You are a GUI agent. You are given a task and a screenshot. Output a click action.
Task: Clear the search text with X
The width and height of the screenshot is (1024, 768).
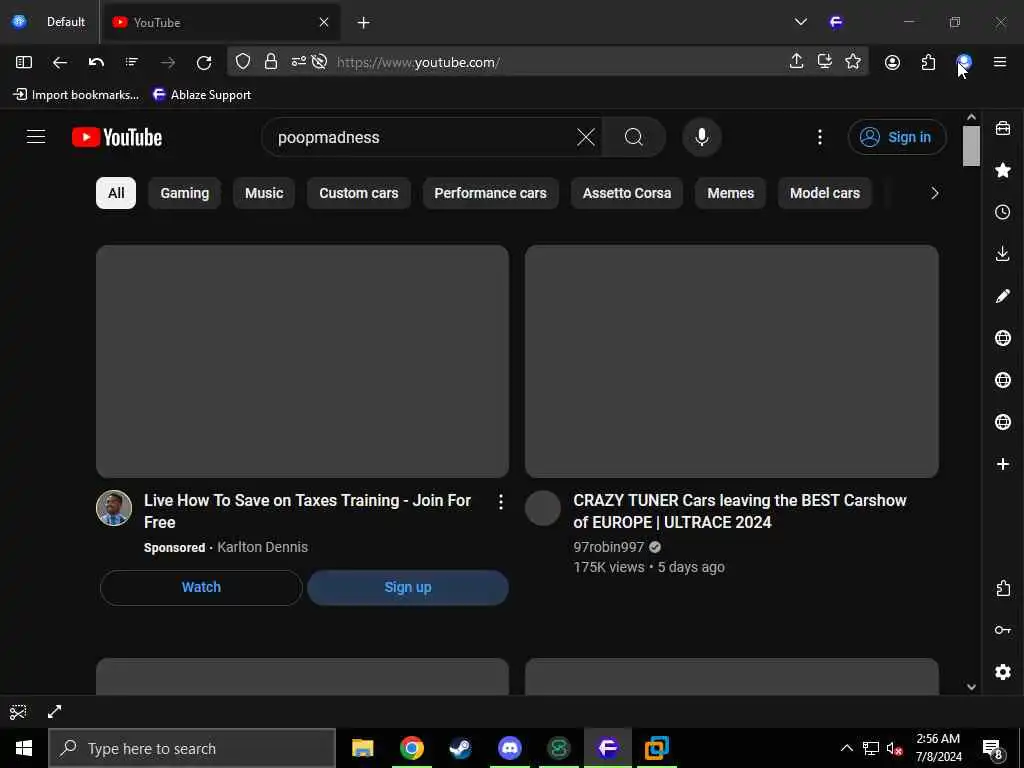pos(586,137)
